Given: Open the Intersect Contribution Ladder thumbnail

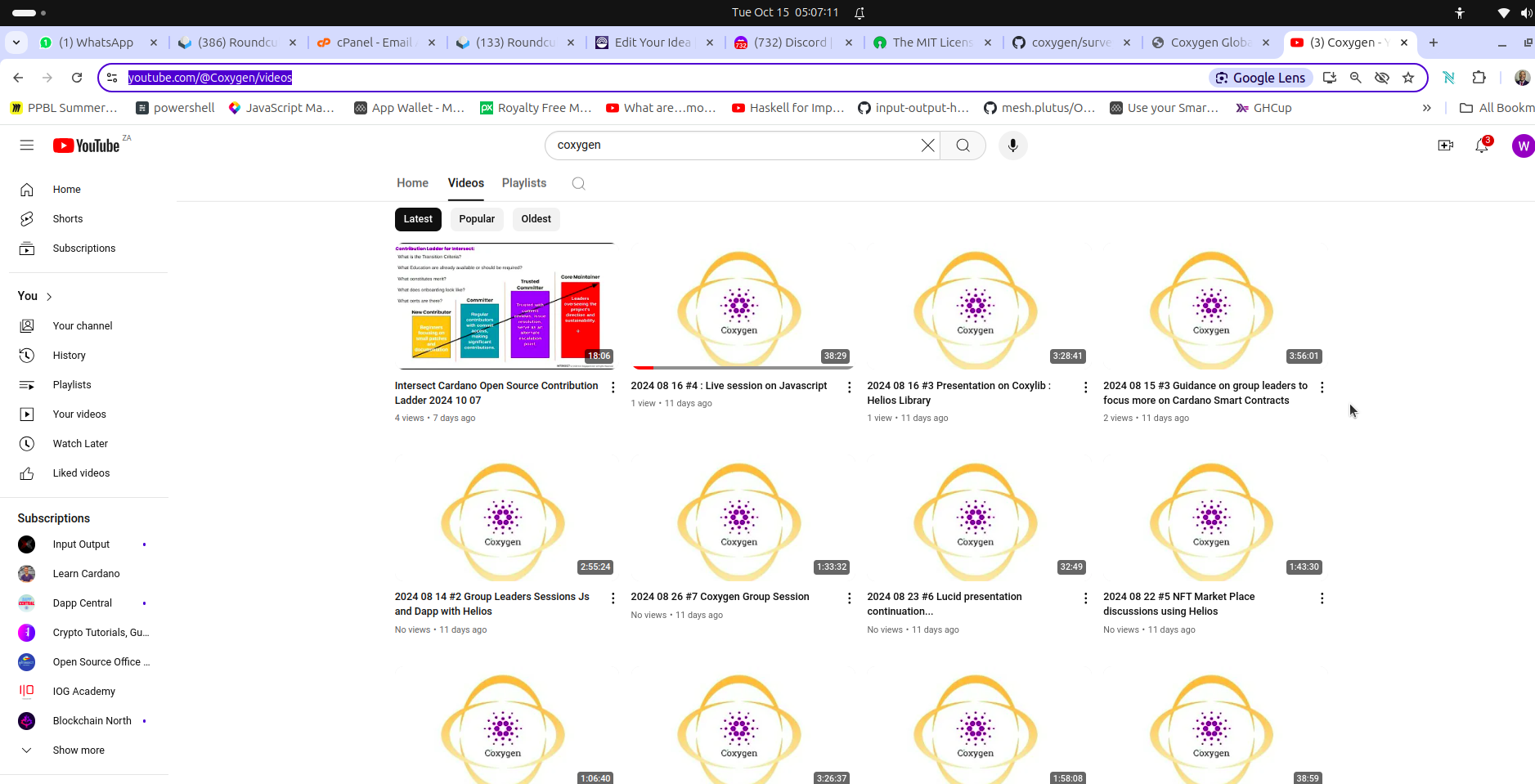Looking at the screenshot, I should tap(504, 306).
